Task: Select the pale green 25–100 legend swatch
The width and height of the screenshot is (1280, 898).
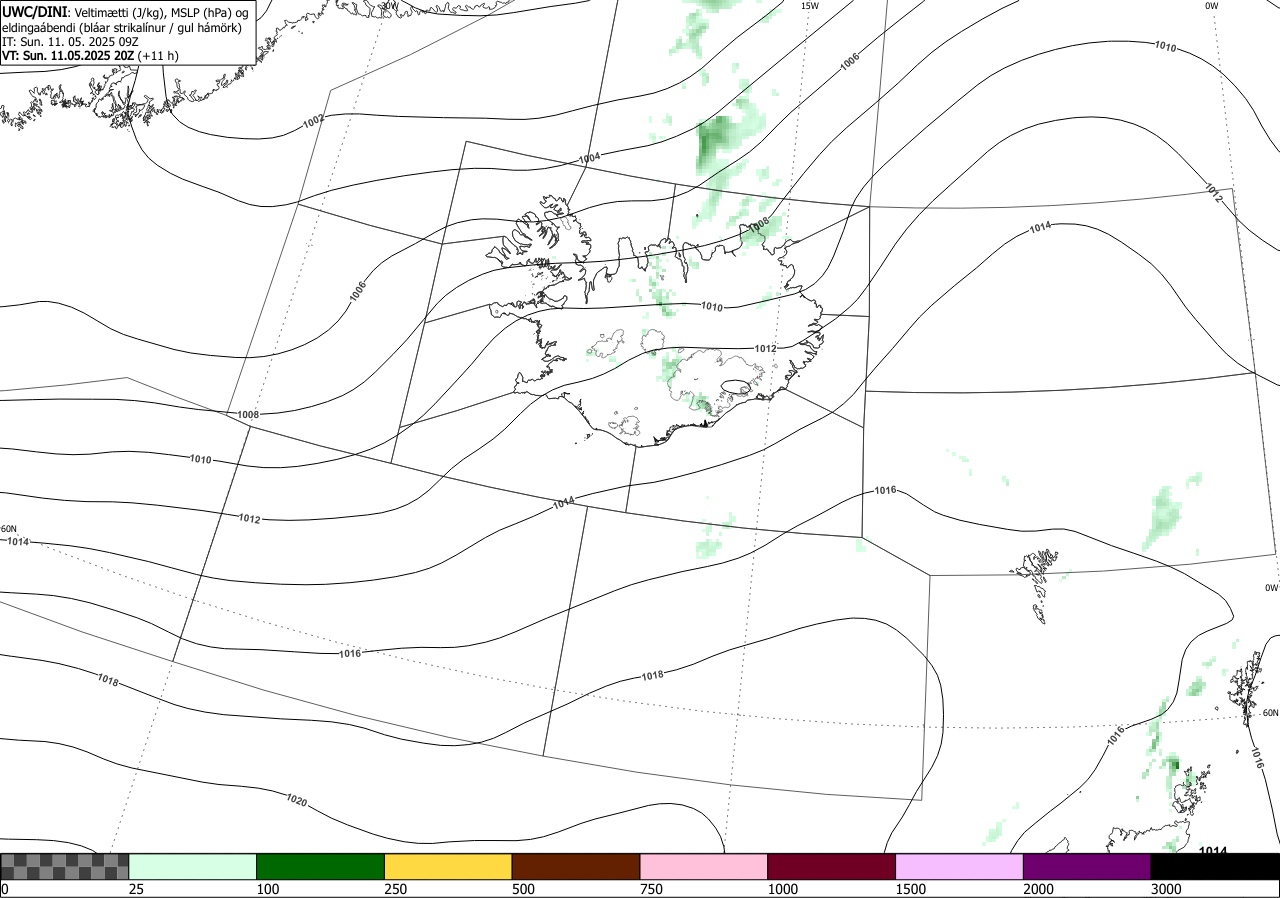Action: coord(193,866)
